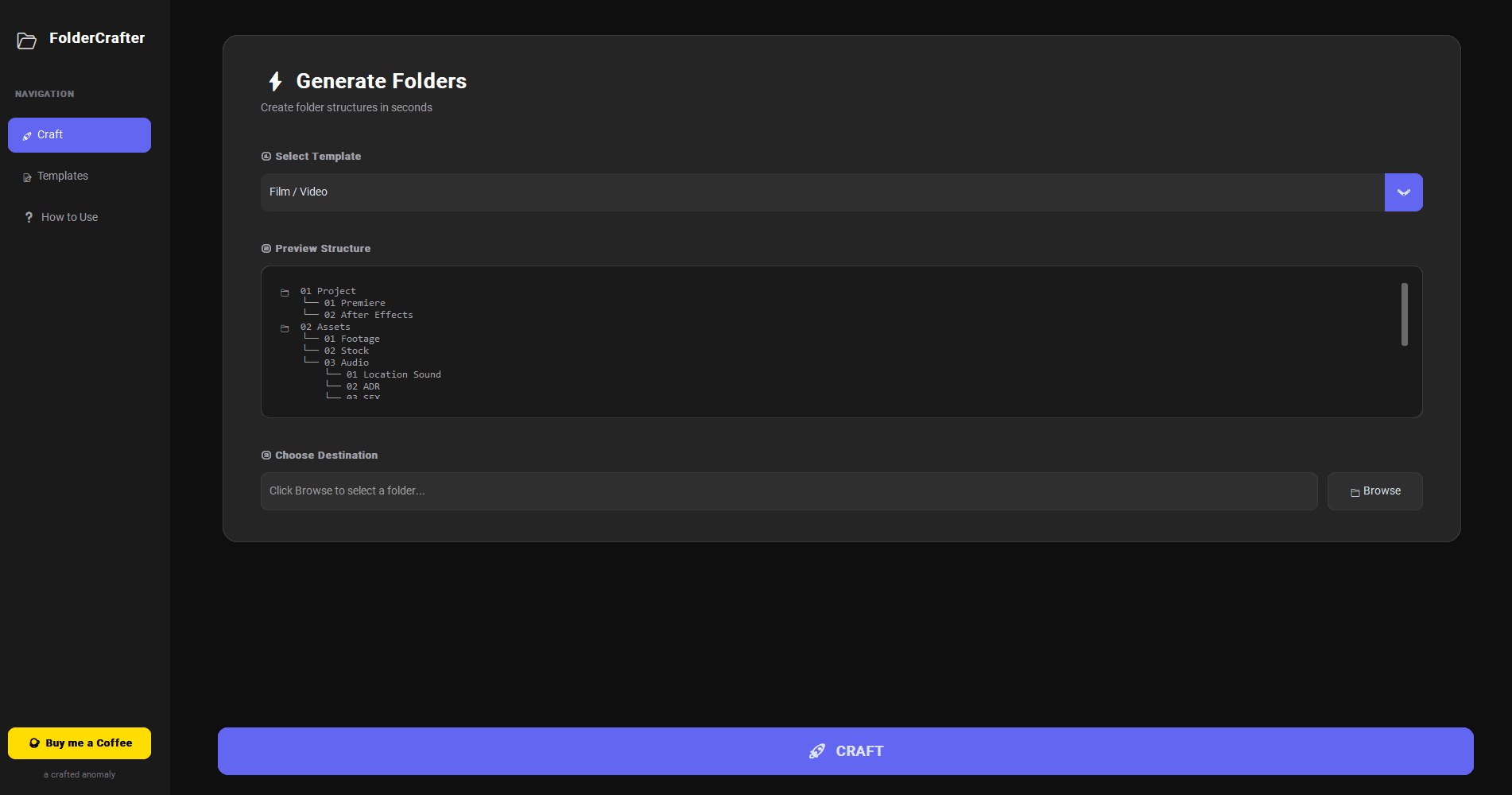Click the FolderCrafter folder logo icon
This screenshot has width=1512, height=795.
coord(26,41)
